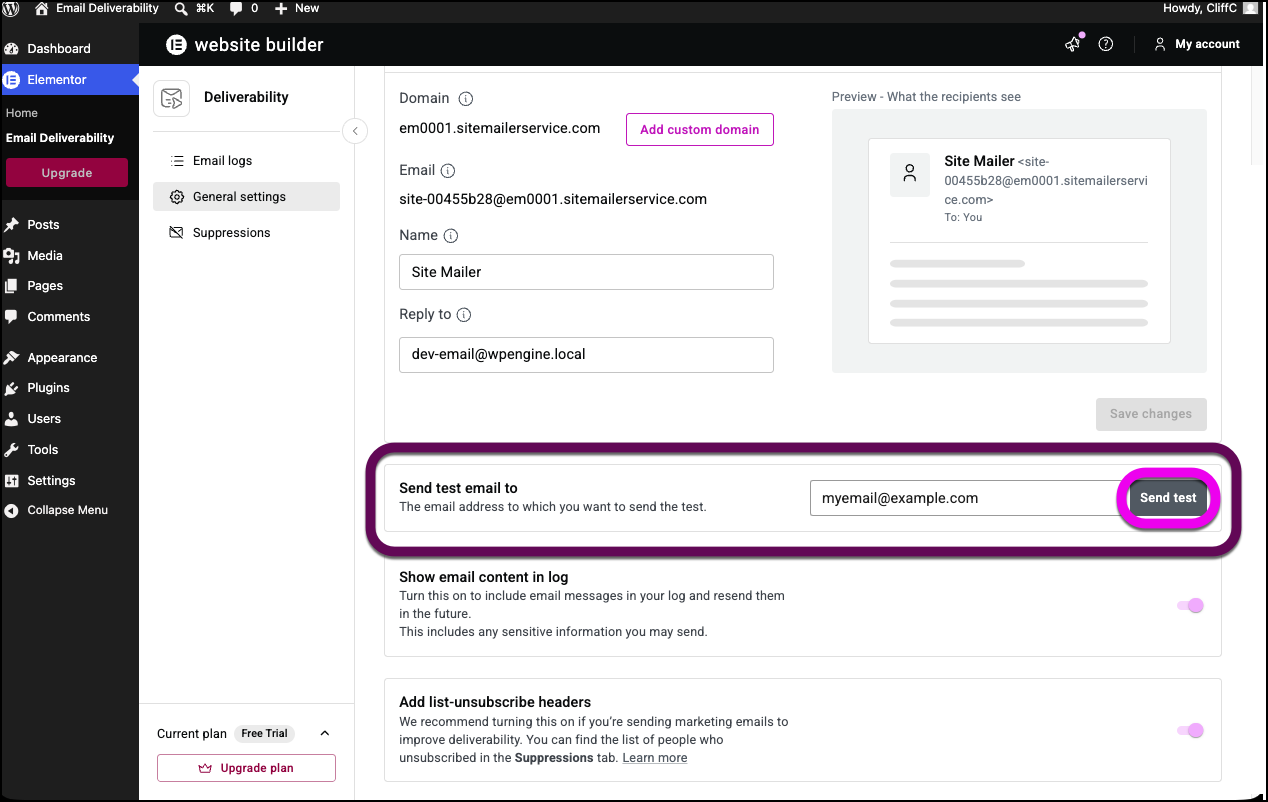
Task: Collapse the Deliverability side panel chevron
Action: [x=355, y=131]
